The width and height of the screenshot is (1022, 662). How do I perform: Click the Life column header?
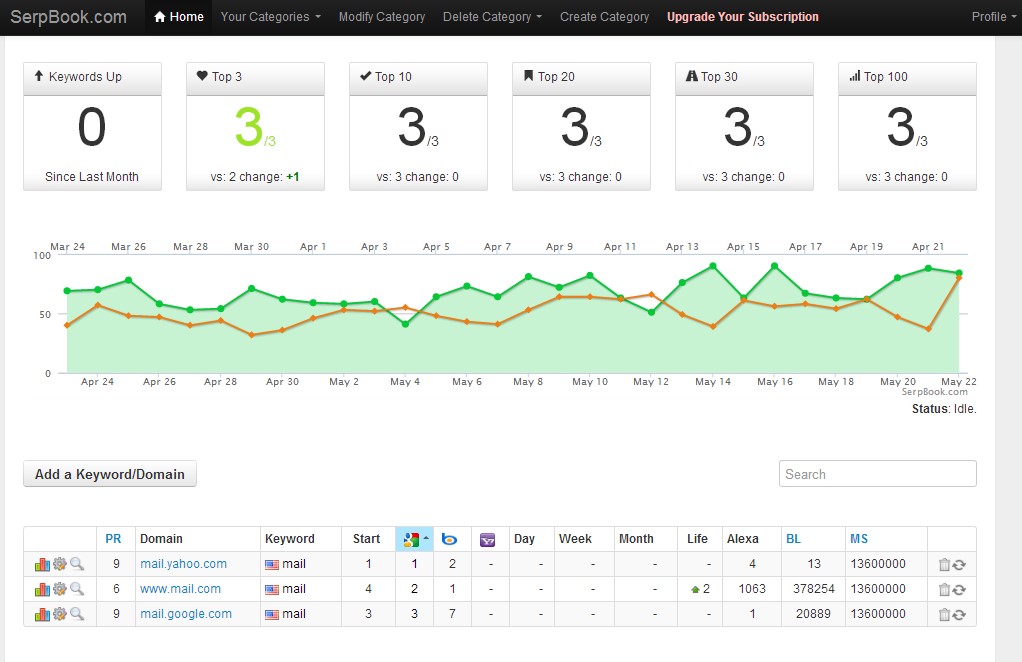pos(697,539)
